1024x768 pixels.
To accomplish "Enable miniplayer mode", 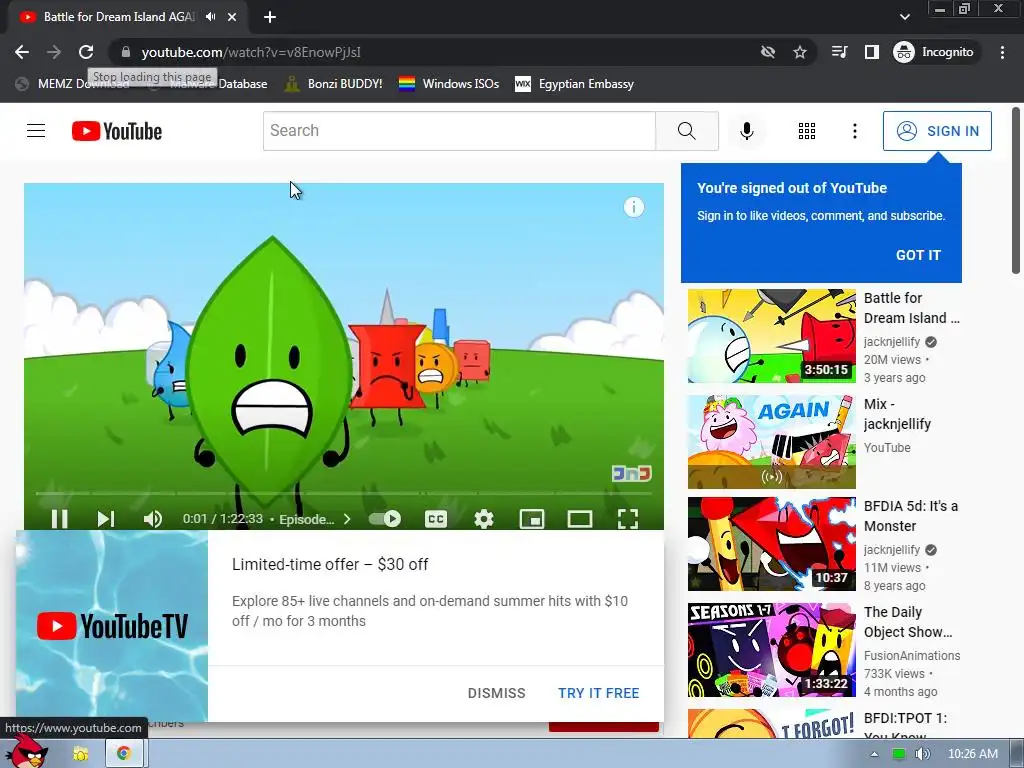I will 532,519.
